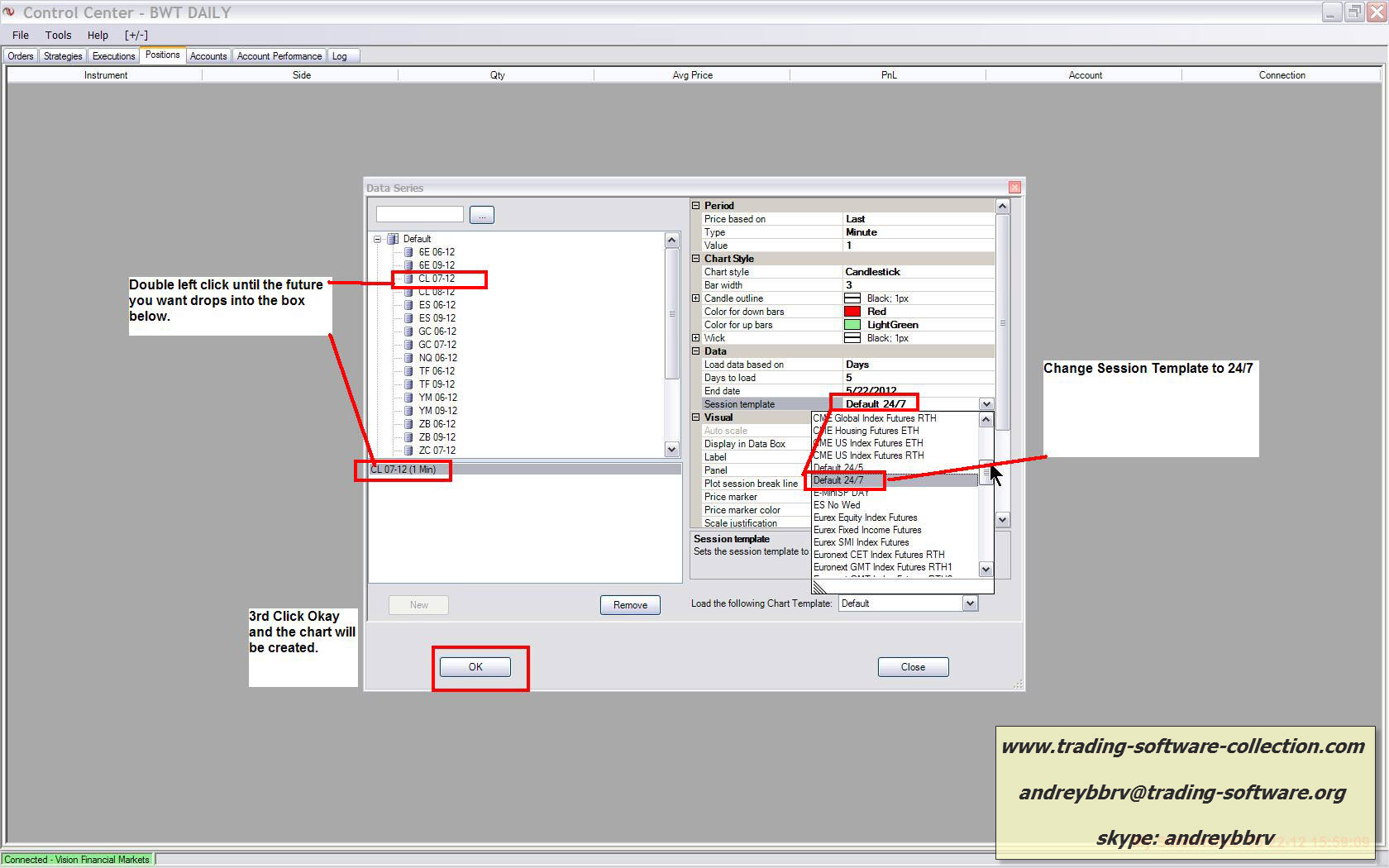This screenshot has width=1389, height=868.
Task: Click the NQ 06-12 instrument icon
Action: 408,358
